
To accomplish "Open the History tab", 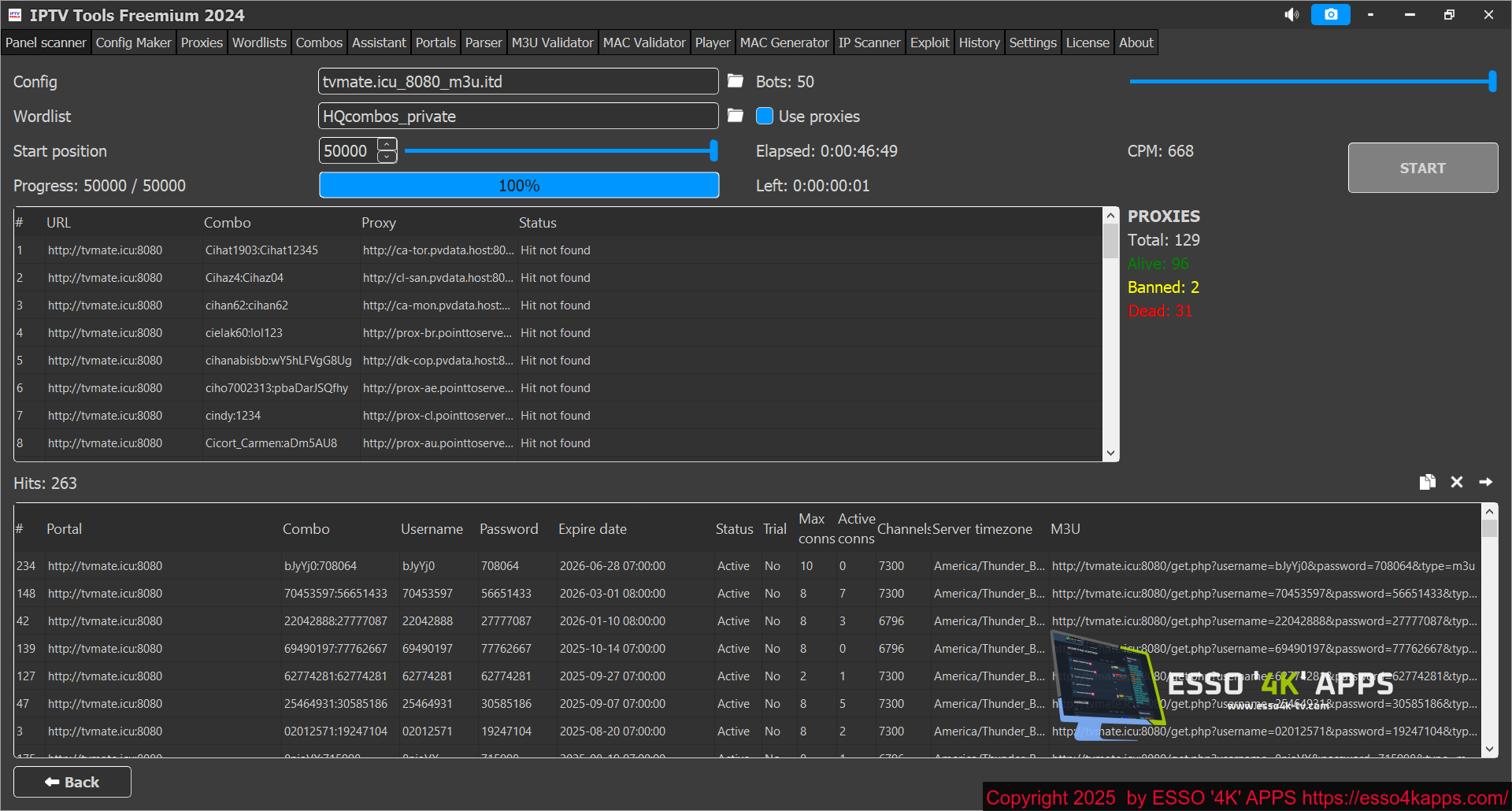I will point(979,43).
